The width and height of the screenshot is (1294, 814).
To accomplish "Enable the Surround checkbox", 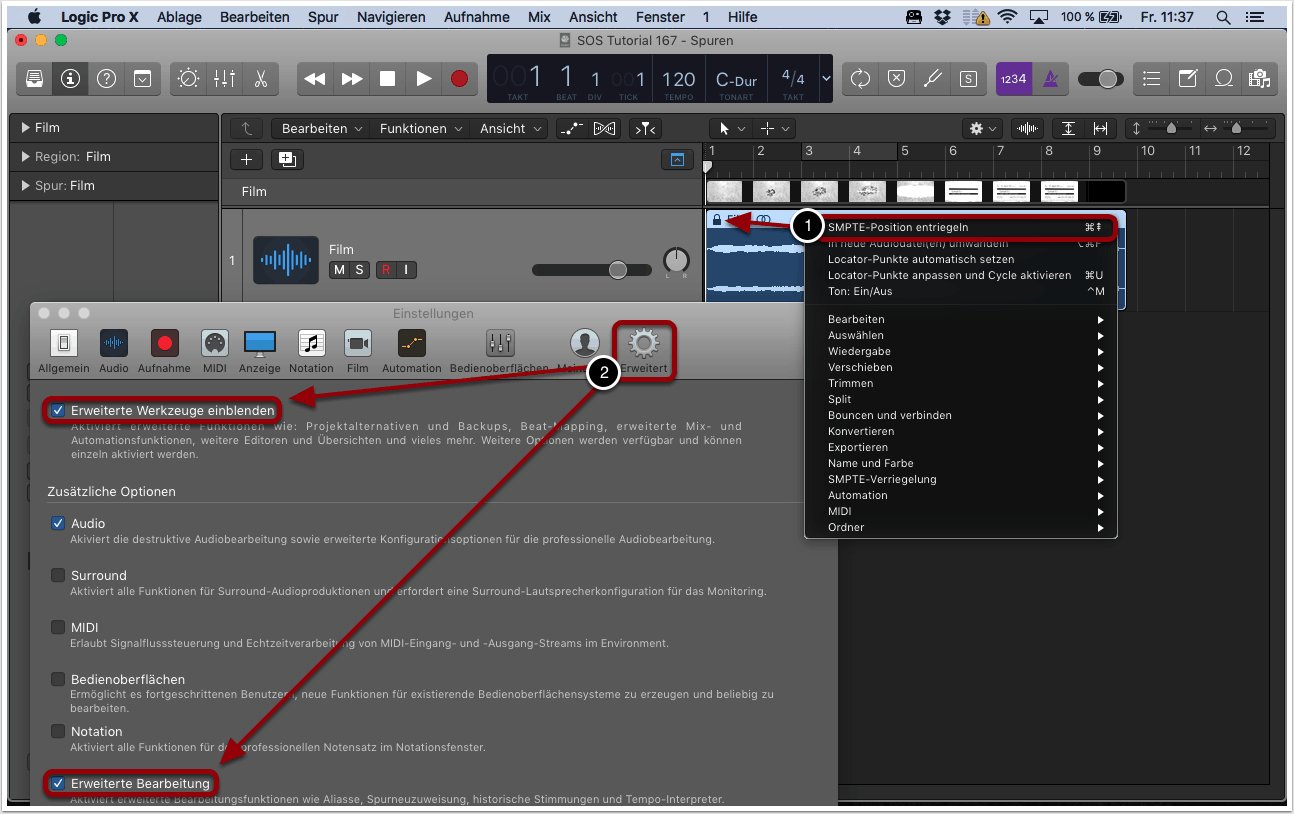I will pos(58,575).
